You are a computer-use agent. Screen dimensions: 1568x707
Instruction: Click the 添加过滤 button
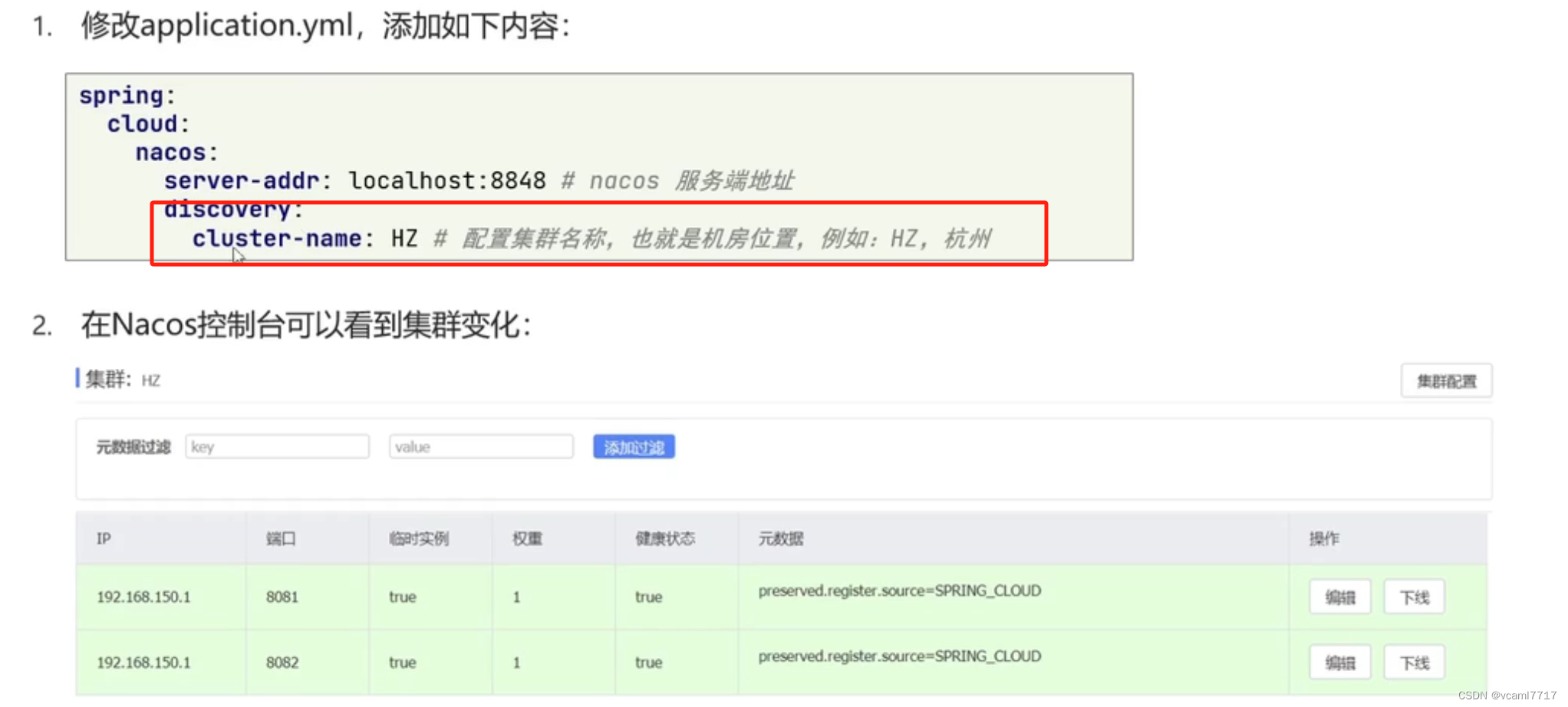tap(634, 447)
